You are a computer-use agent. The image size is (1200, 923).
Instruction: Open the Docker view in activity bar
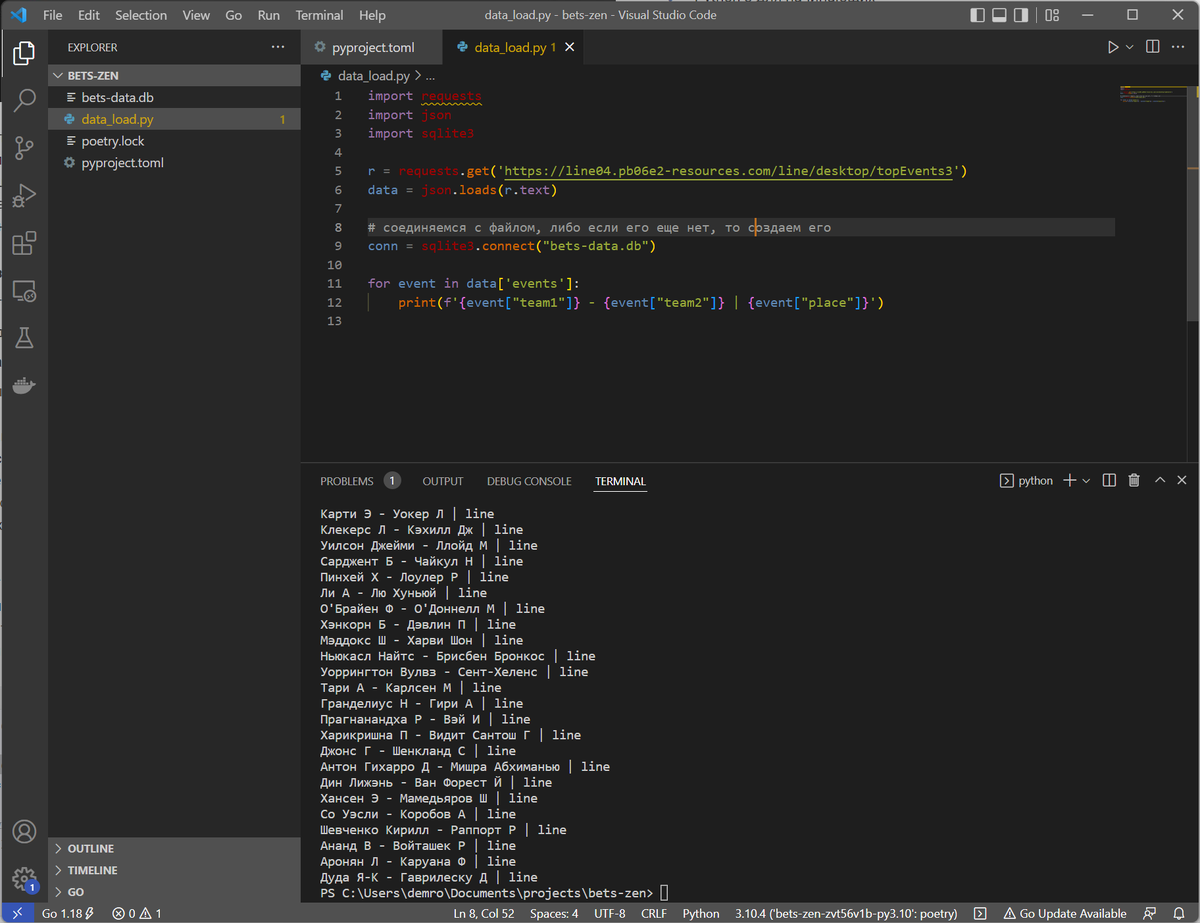(x=24, y=385)
